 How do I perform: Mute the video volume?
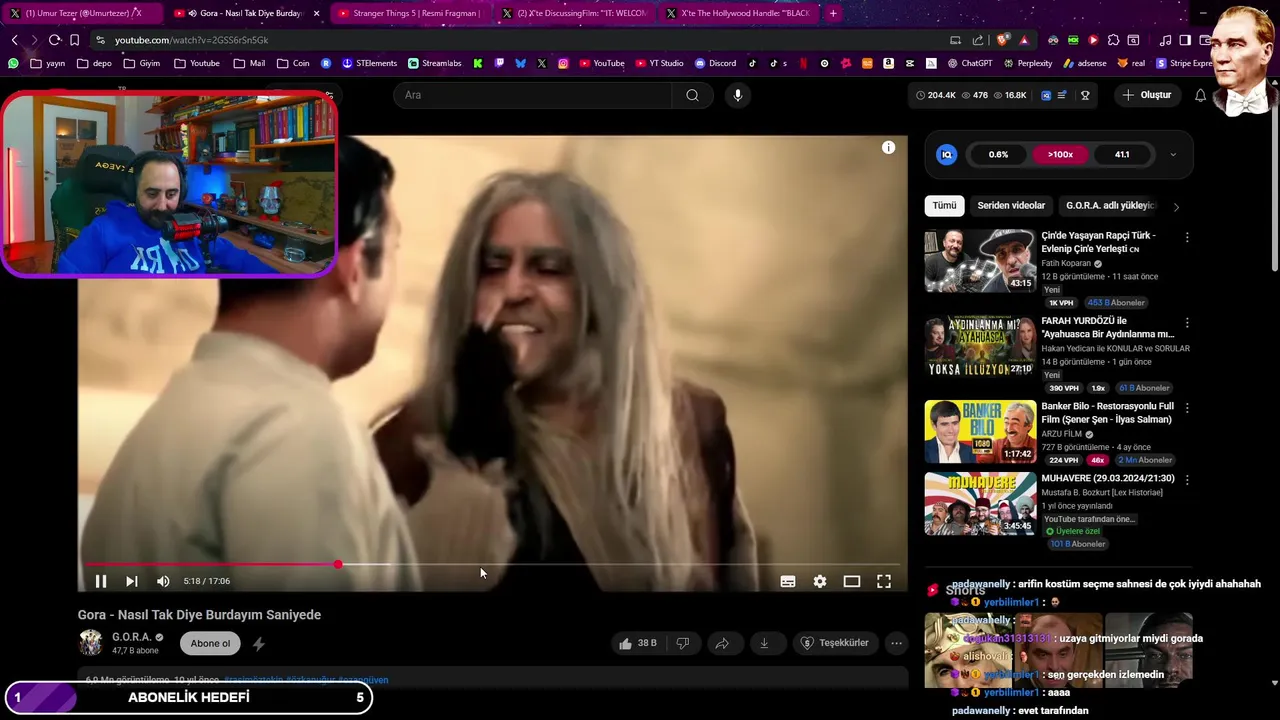pos(163,581)
